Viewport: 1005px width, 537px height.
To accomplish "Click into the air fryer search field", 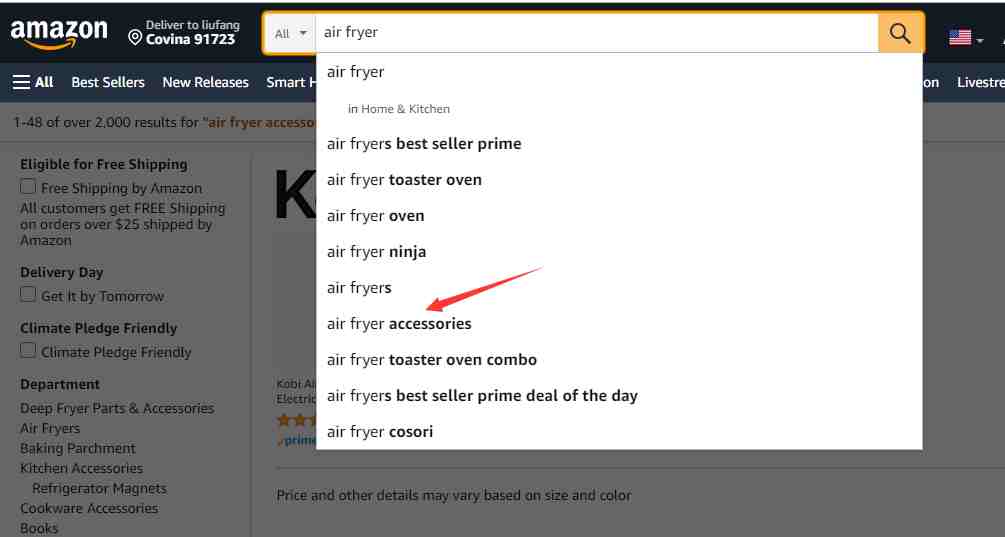I will [596, 33].
